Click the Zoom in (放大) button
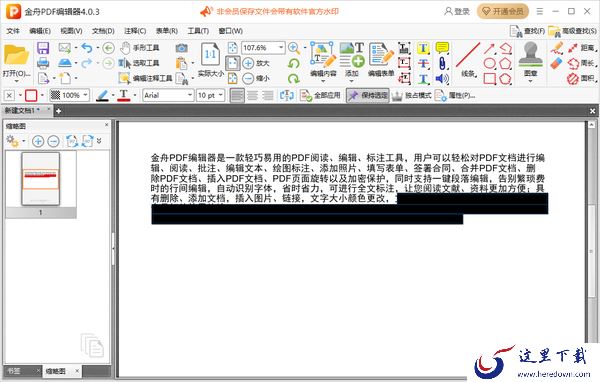The height and width of the screenshot is (382, 600). click(x=256, y=63)
